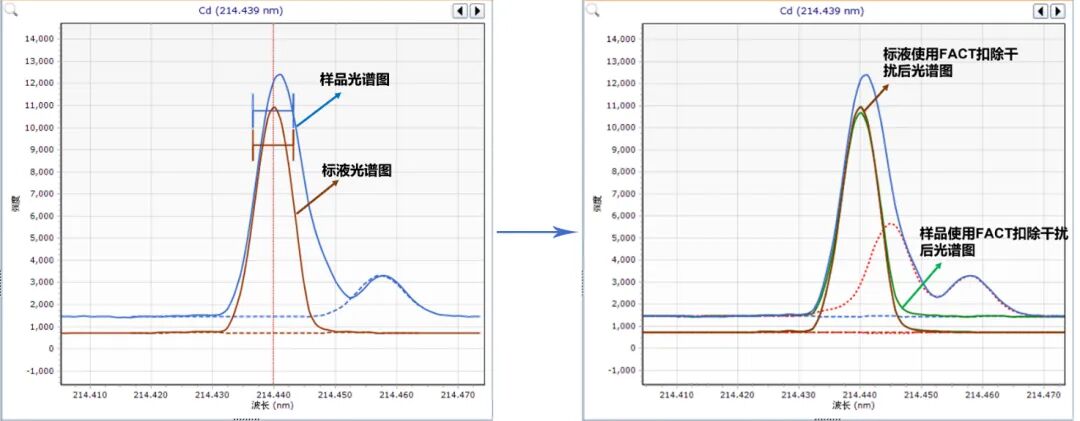Click the red dotted interference peak in right chart
1080x421 pixels.
point(891,224)
